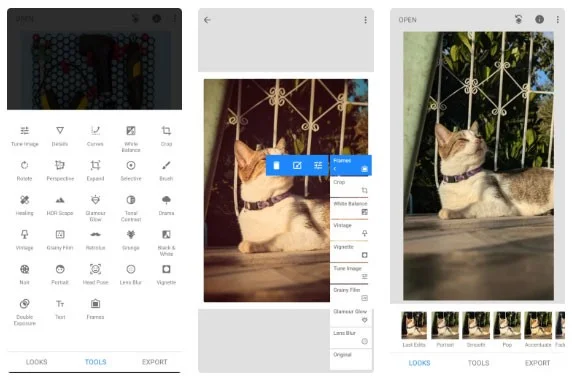
Task: Delete the Frames edit with trash icon
Action: pos(276,166)
